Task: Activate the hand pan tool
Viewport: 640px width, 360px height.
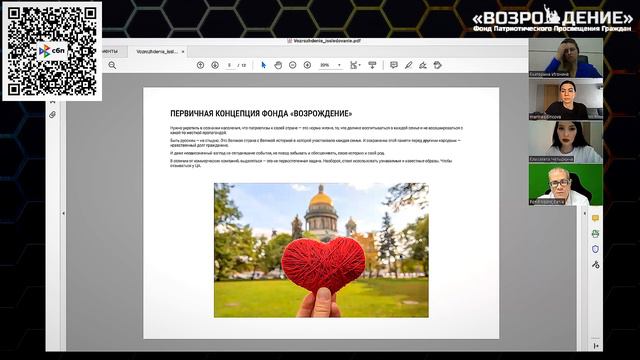Action: (x=278, y=65)
